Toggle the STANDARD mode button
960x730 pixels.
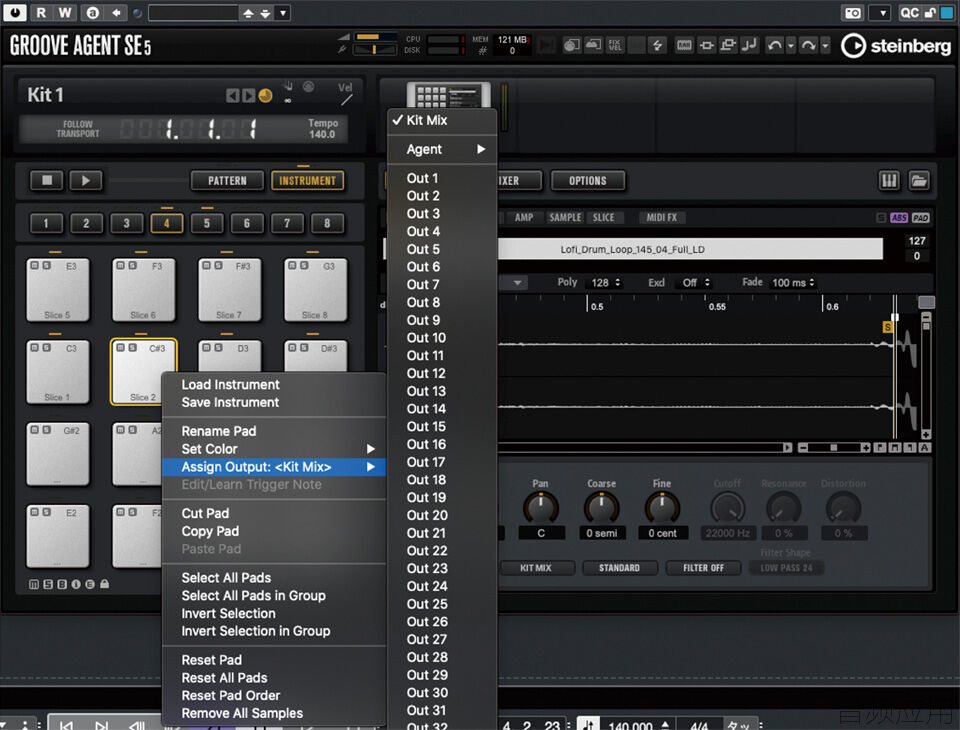click(x=619, y=568)
